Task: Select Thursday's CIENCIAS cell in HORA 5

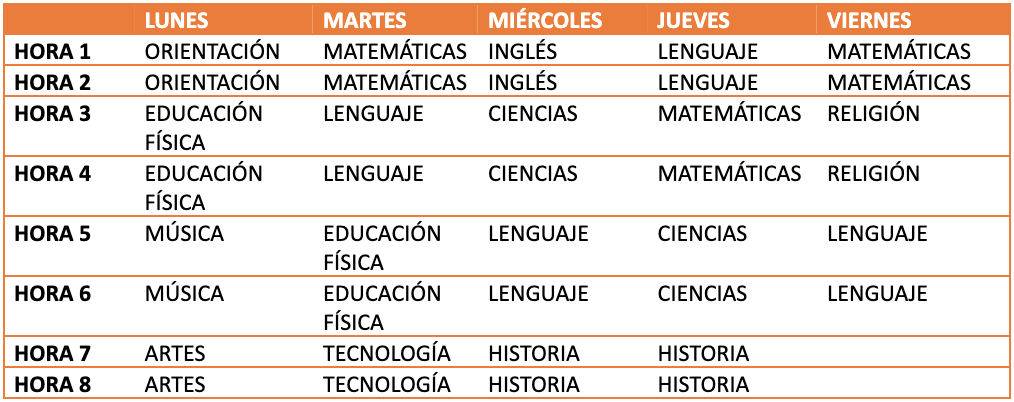Action: click(x=702, y=234)
